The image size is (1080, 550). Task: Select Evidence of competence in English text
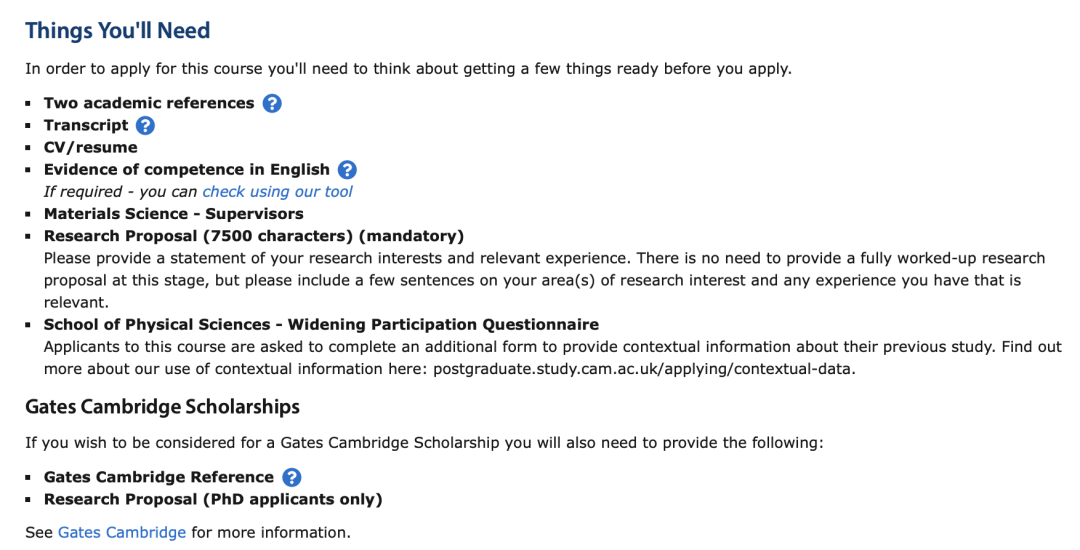(x=187, y=169)
